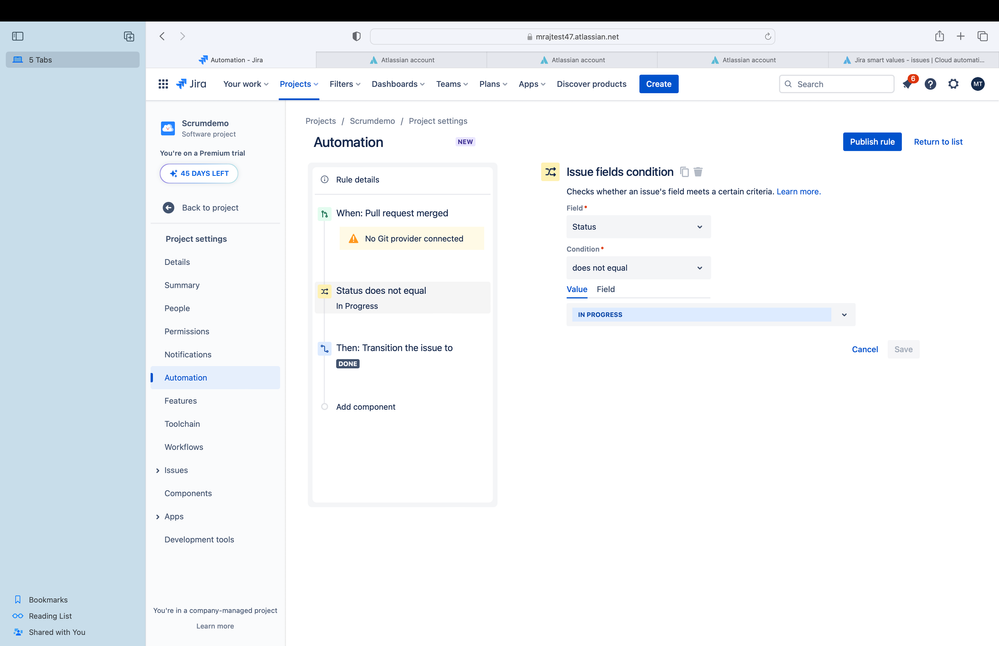The image size is (999, 646).
Task: Copy the Issue fields condition component
Action: pos(684,172)
